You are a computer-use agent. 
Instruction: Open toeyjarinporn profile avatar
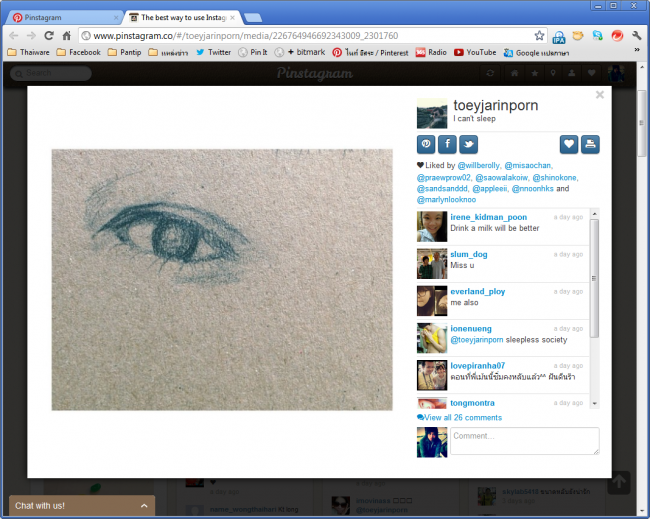pos(432,113)
